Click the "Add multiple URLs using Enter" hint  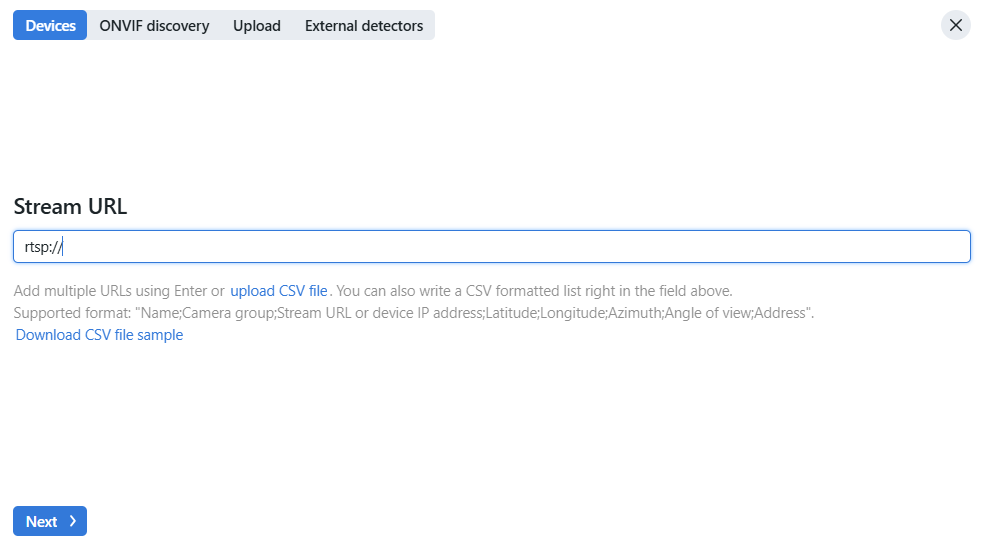[118, 291]
